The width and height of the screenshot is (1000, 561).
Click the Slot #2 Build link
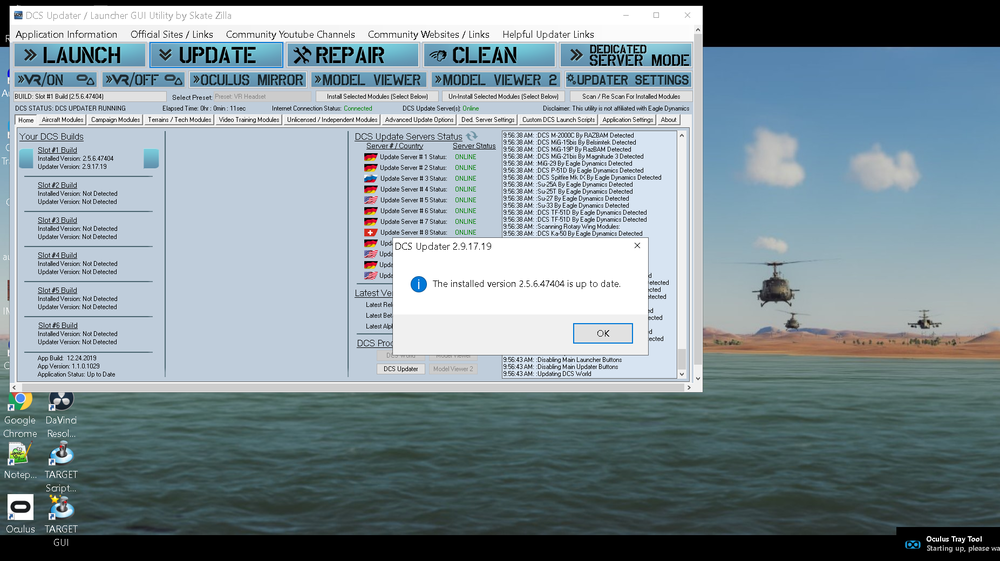57,186
